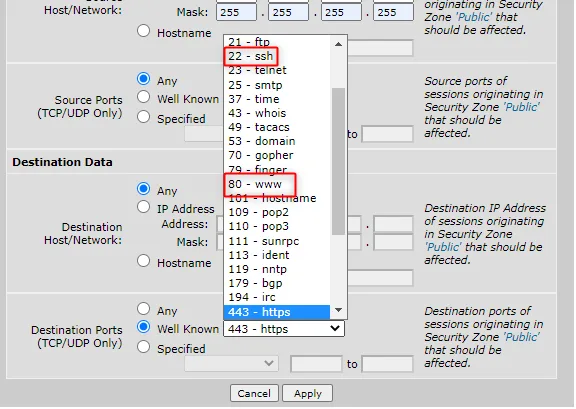Pick '194 - irc' from port list
Image resolution: width=576 pixels, height=409 pixels.
pyautogui.click(x=277, y=297)
